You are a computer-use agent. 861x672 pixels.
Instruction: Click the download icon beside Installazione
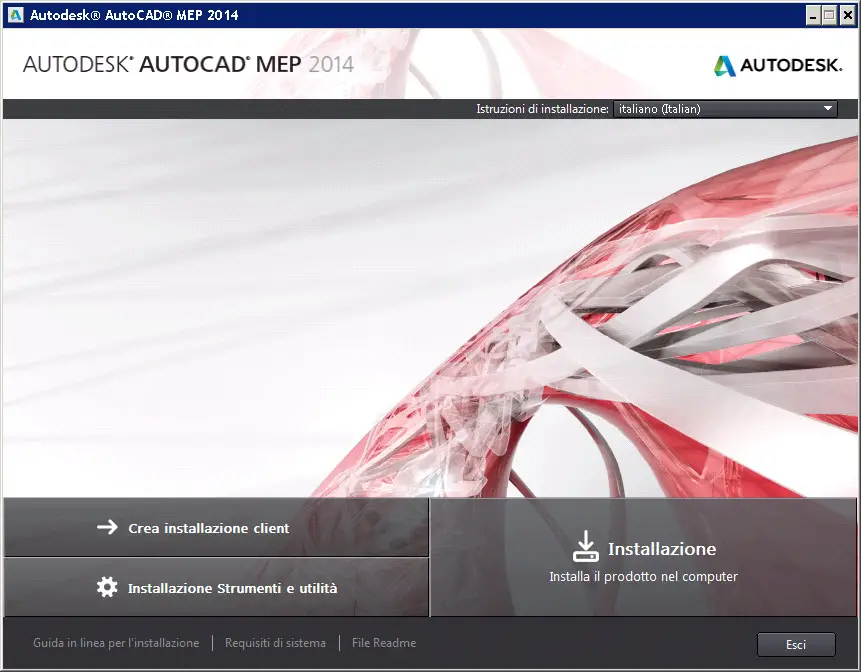pos(585,546)
